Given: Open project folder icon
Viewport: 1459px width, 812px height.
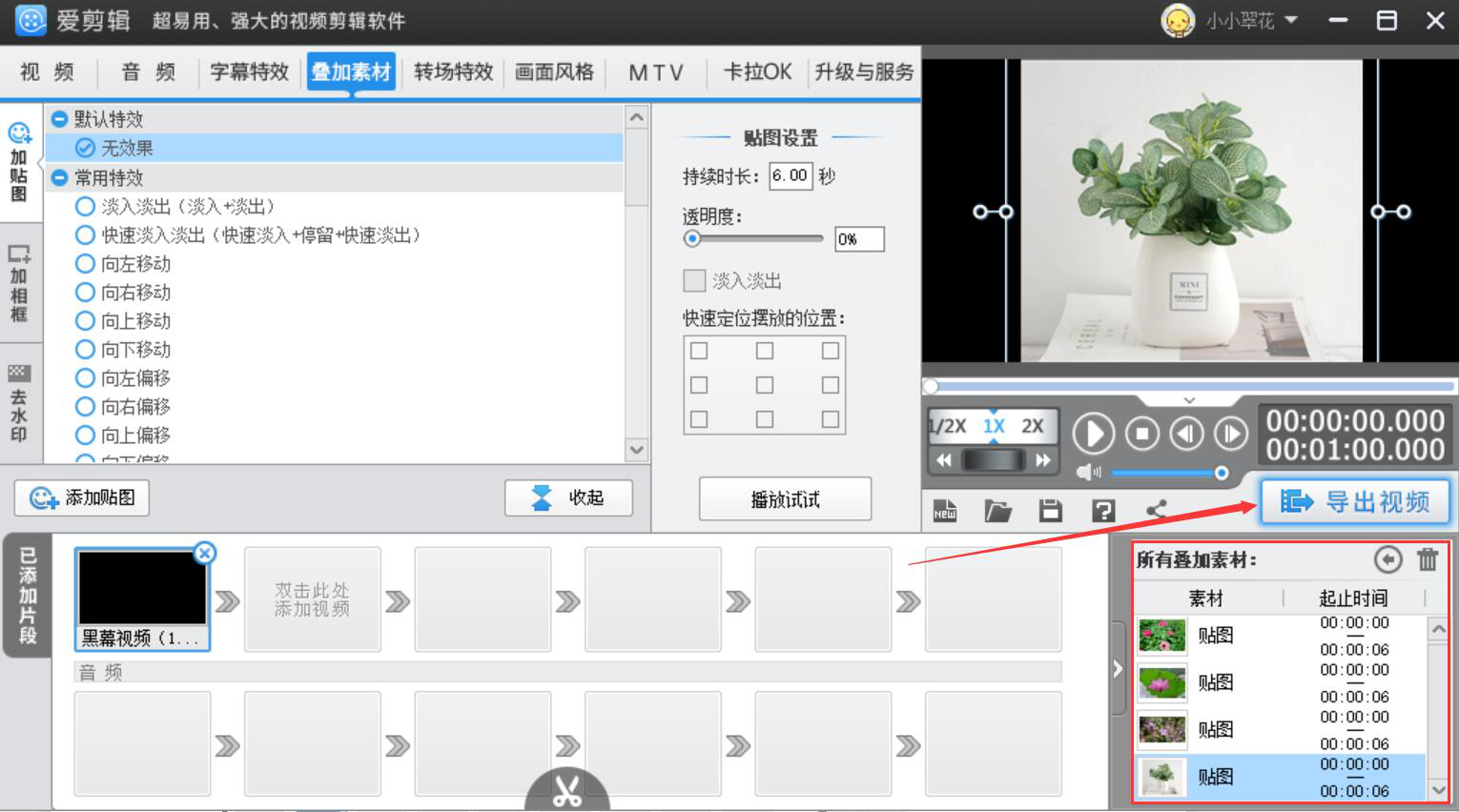Looking at the screenshot, I should pyautogui.click(x=997, y=511).
